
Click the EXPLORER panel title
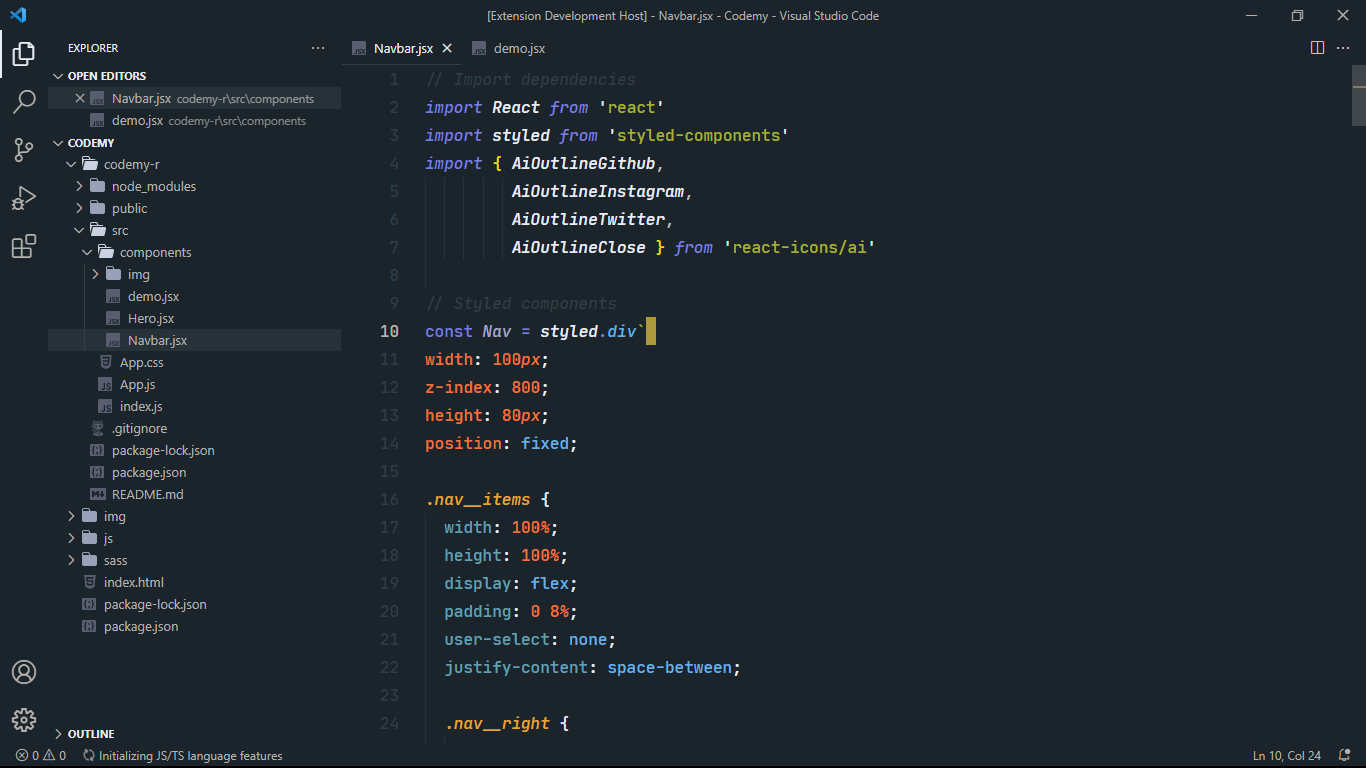click(x=93, y=48)
